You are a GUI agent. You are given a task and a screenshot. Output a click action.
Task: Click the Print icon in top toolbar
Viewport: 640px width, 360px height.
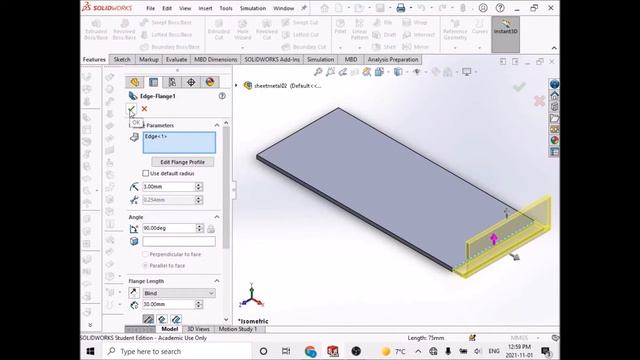[x=401, y=8]
